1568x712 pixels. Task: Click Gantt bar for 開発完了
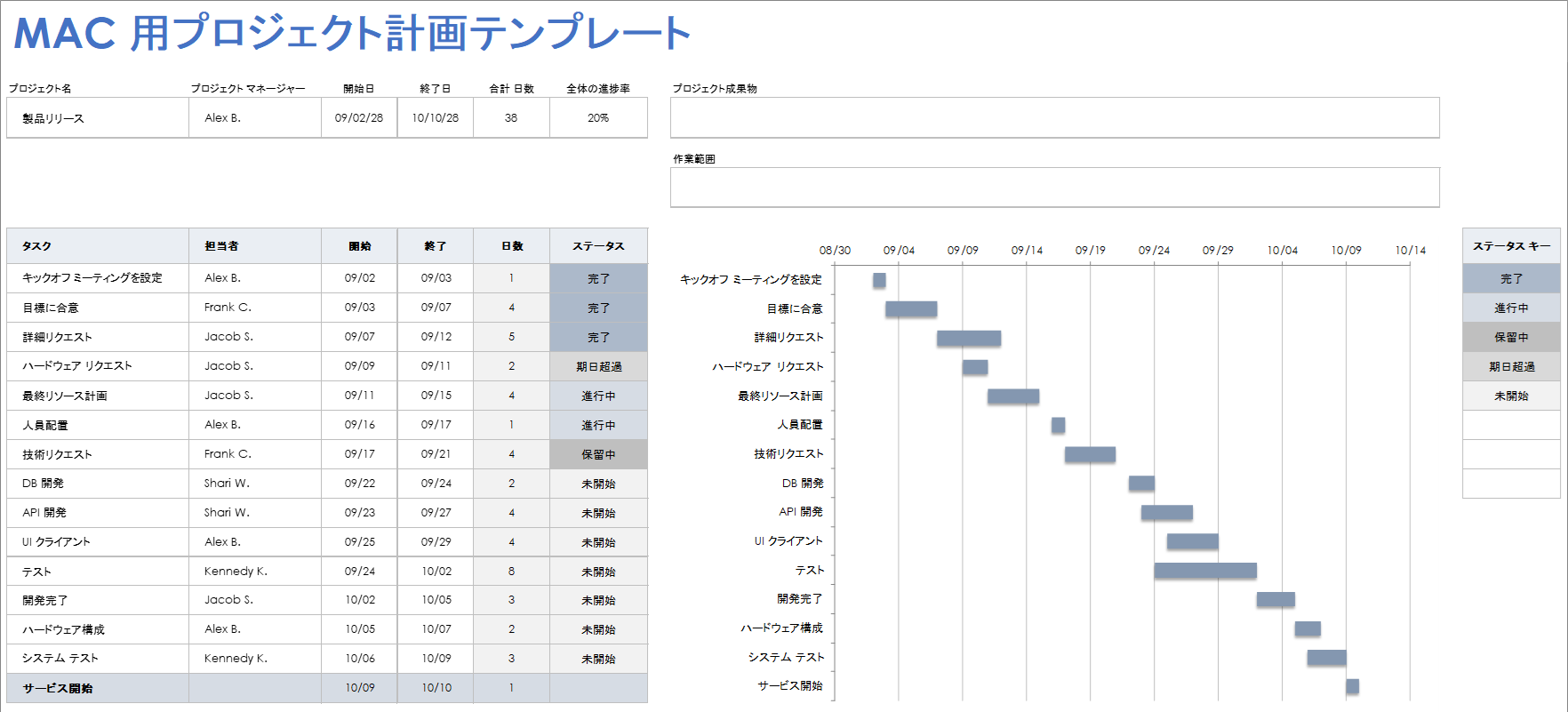coord(1276,599)
